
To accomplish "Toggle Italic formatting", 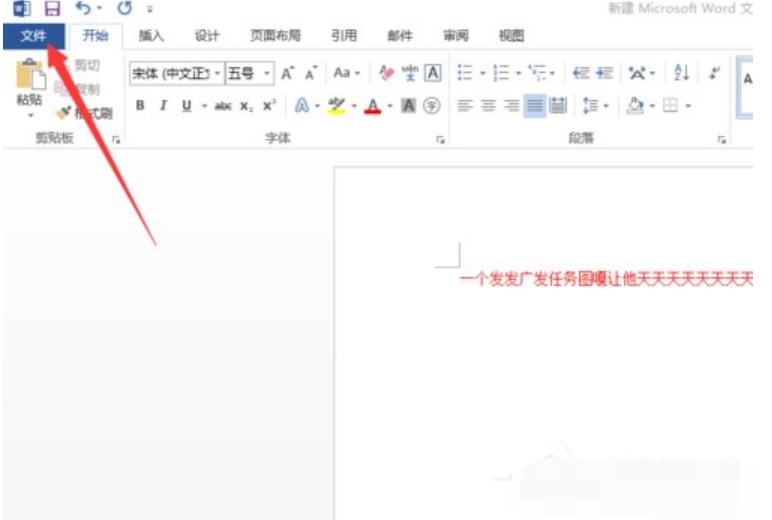I will click(x=163, y=106).
